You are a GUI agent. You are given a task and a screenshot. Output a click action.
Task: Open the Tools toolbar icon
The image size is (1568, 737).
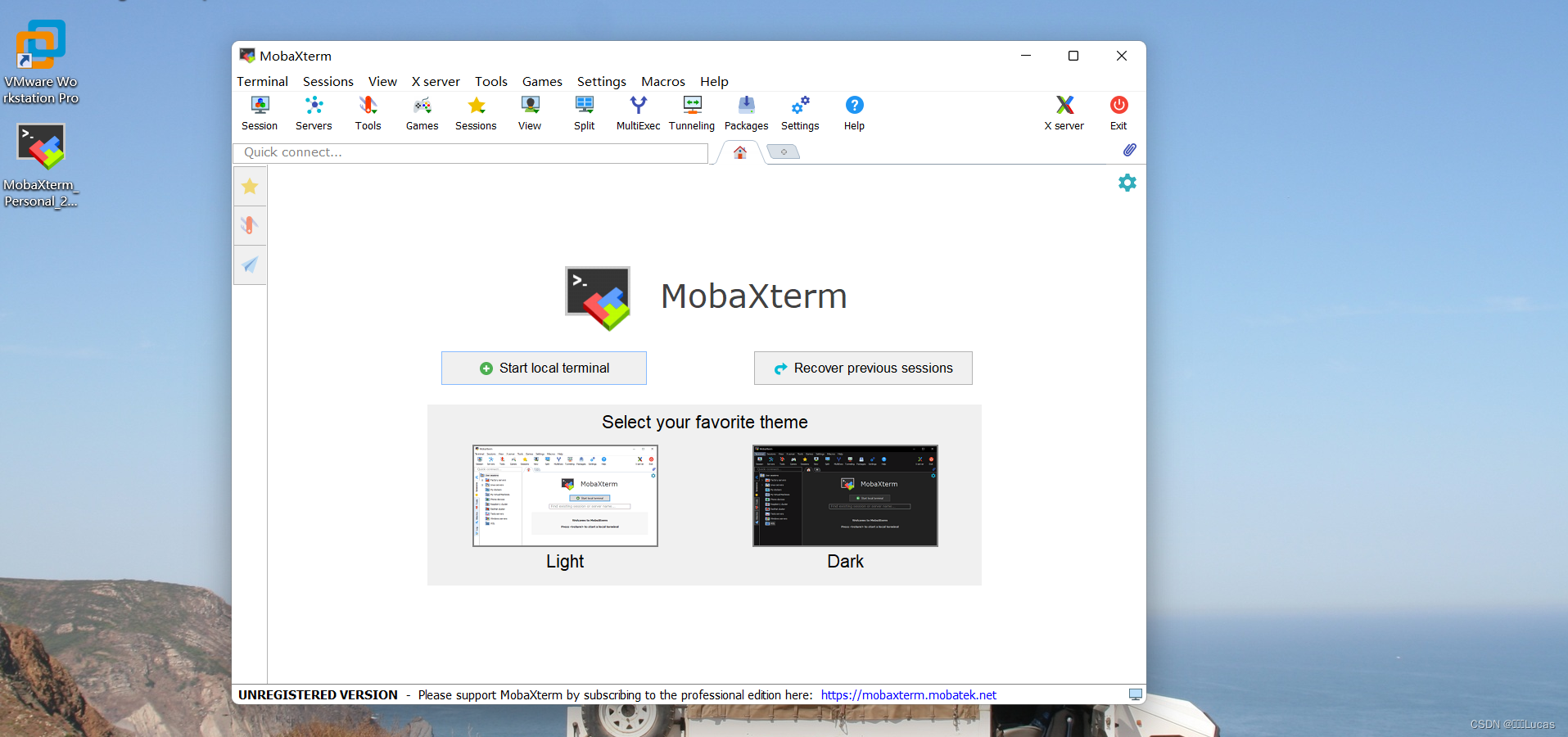[368, 114]
